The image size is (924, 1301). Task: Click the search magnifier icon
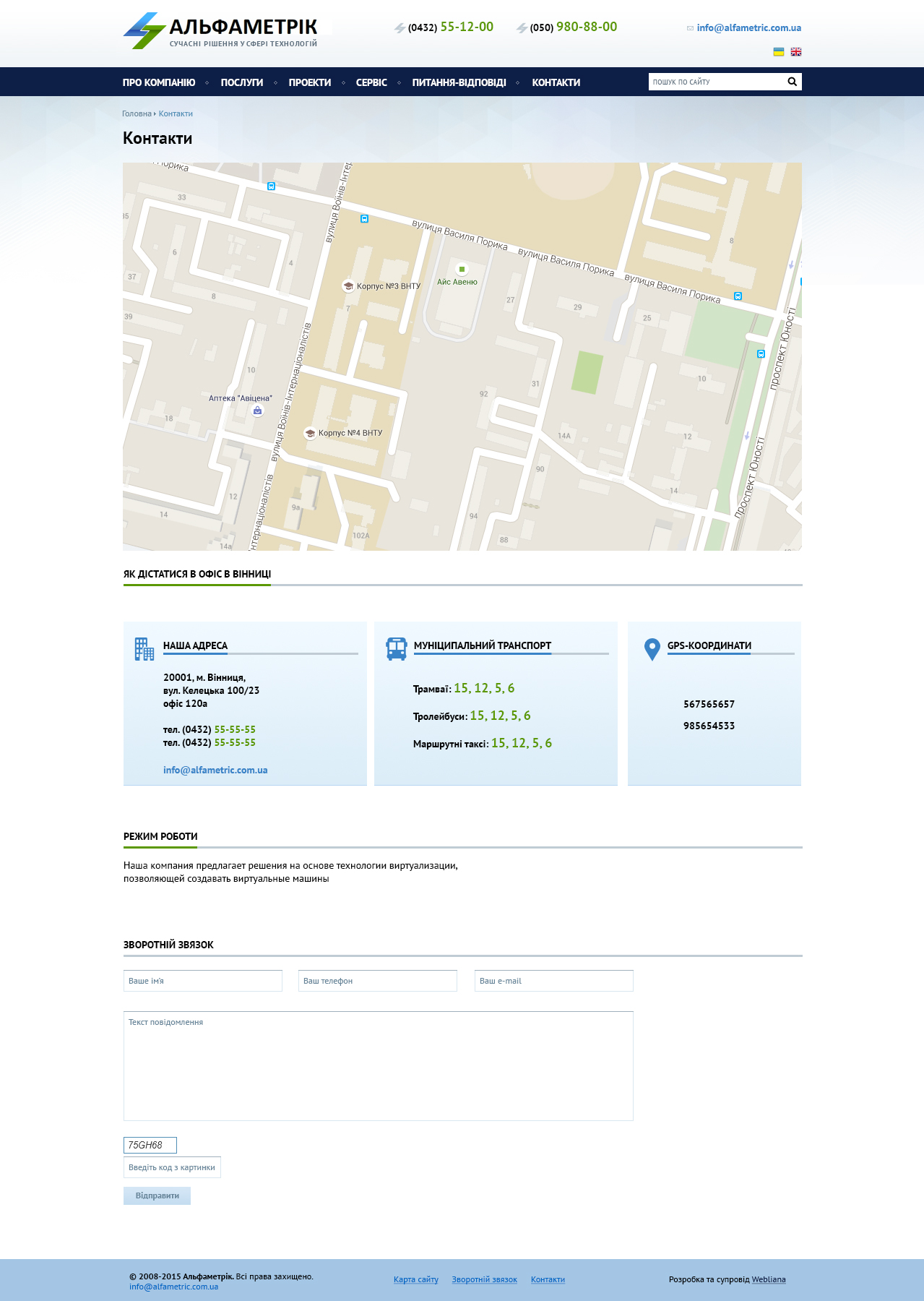pyautogui.click(x=793, y=82)
